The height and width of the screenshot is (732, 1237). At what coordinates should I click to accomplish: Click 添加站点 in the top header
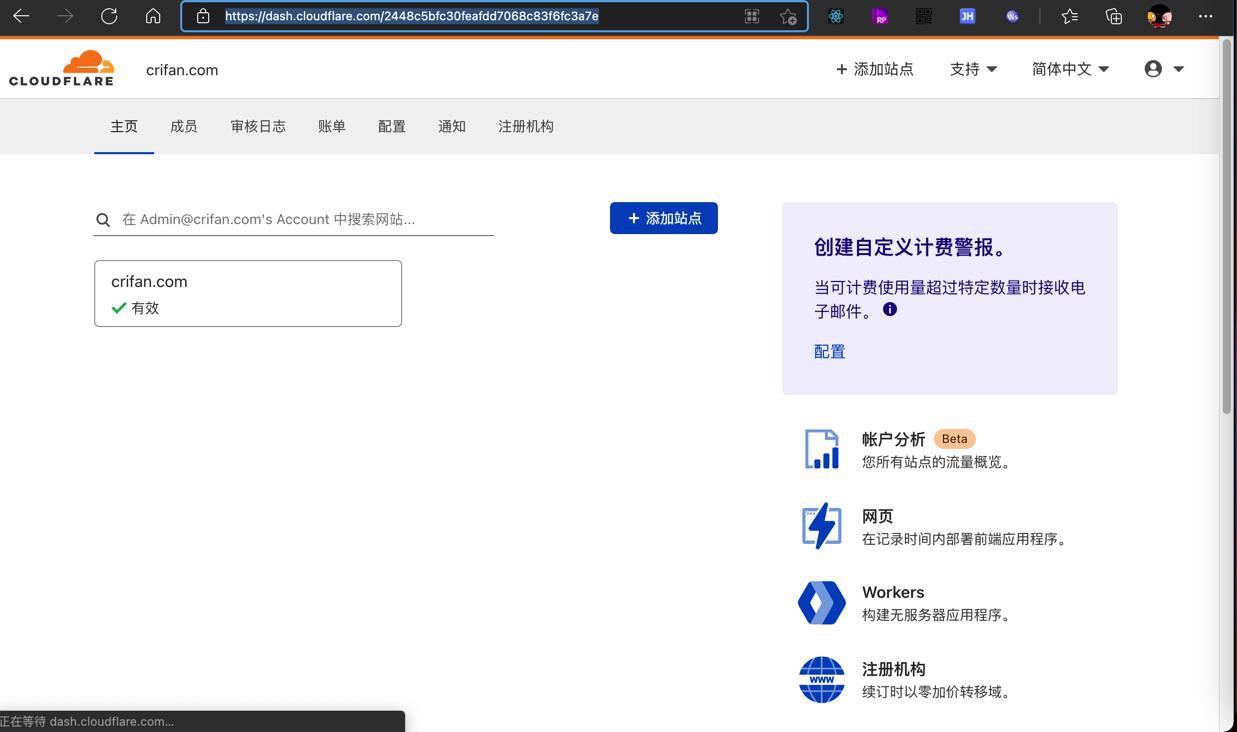(x=874, y=69)
